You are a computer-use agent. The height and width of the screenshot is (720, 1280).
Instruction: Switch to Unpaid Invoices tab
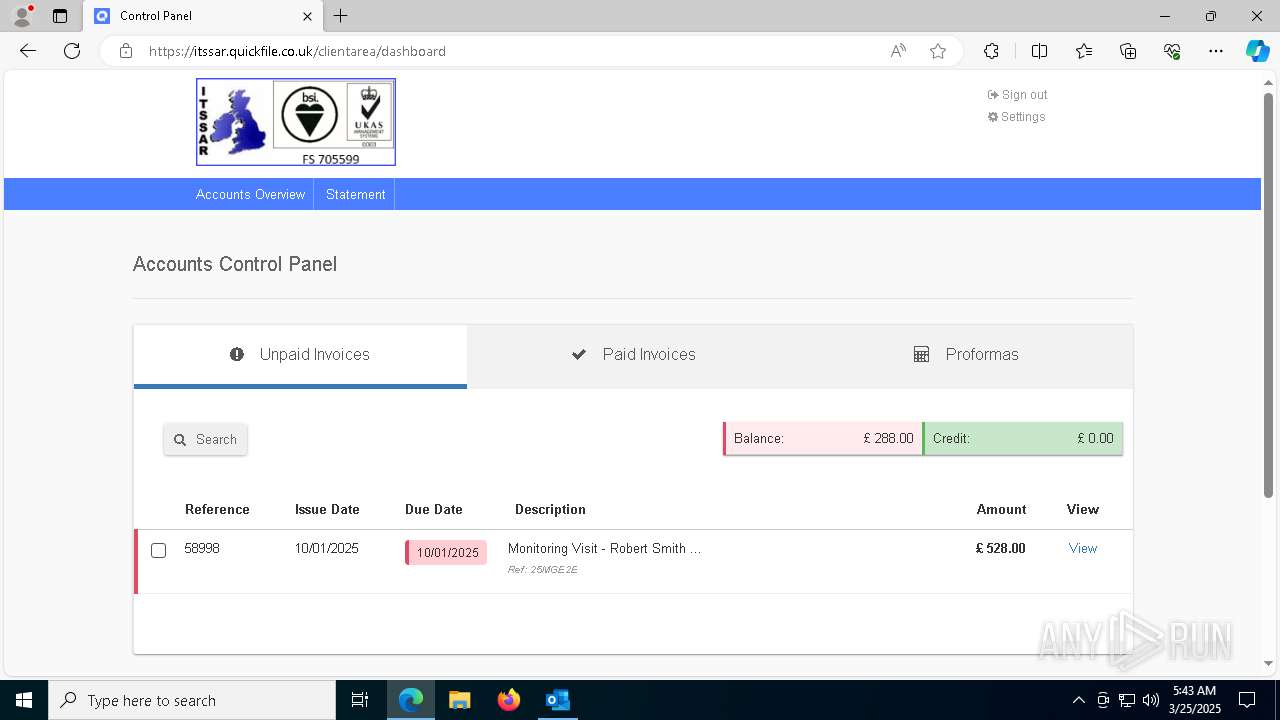click(x=300, y=355)
